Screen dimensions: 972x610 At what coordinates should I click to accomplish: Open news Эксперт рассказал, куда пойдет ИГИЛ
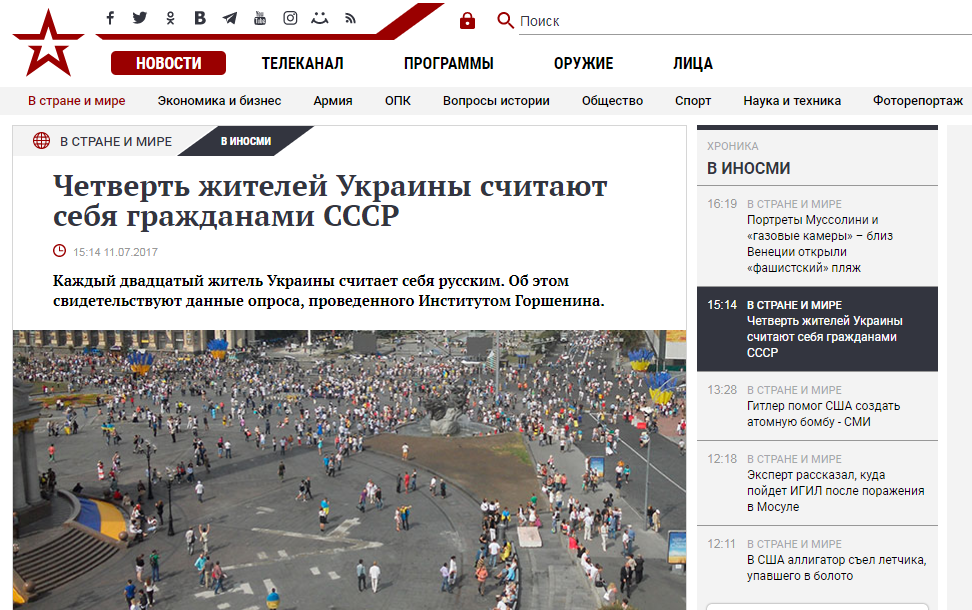point(836,490)
